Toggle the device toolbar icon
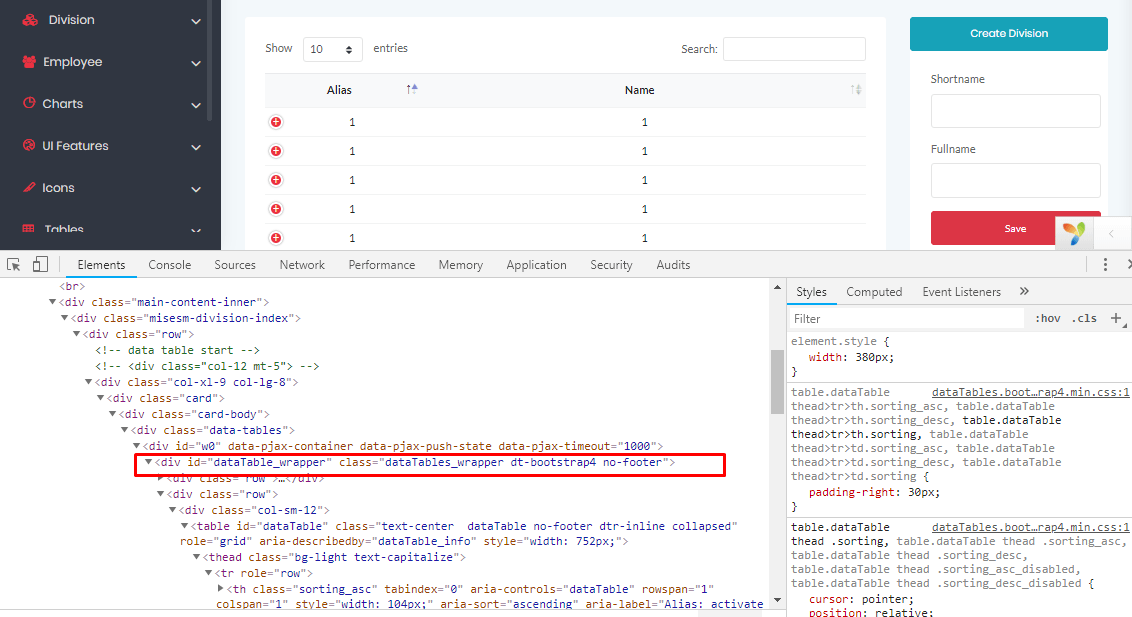This screenshot has height=617, width=1132. click(x=40, y=265)
